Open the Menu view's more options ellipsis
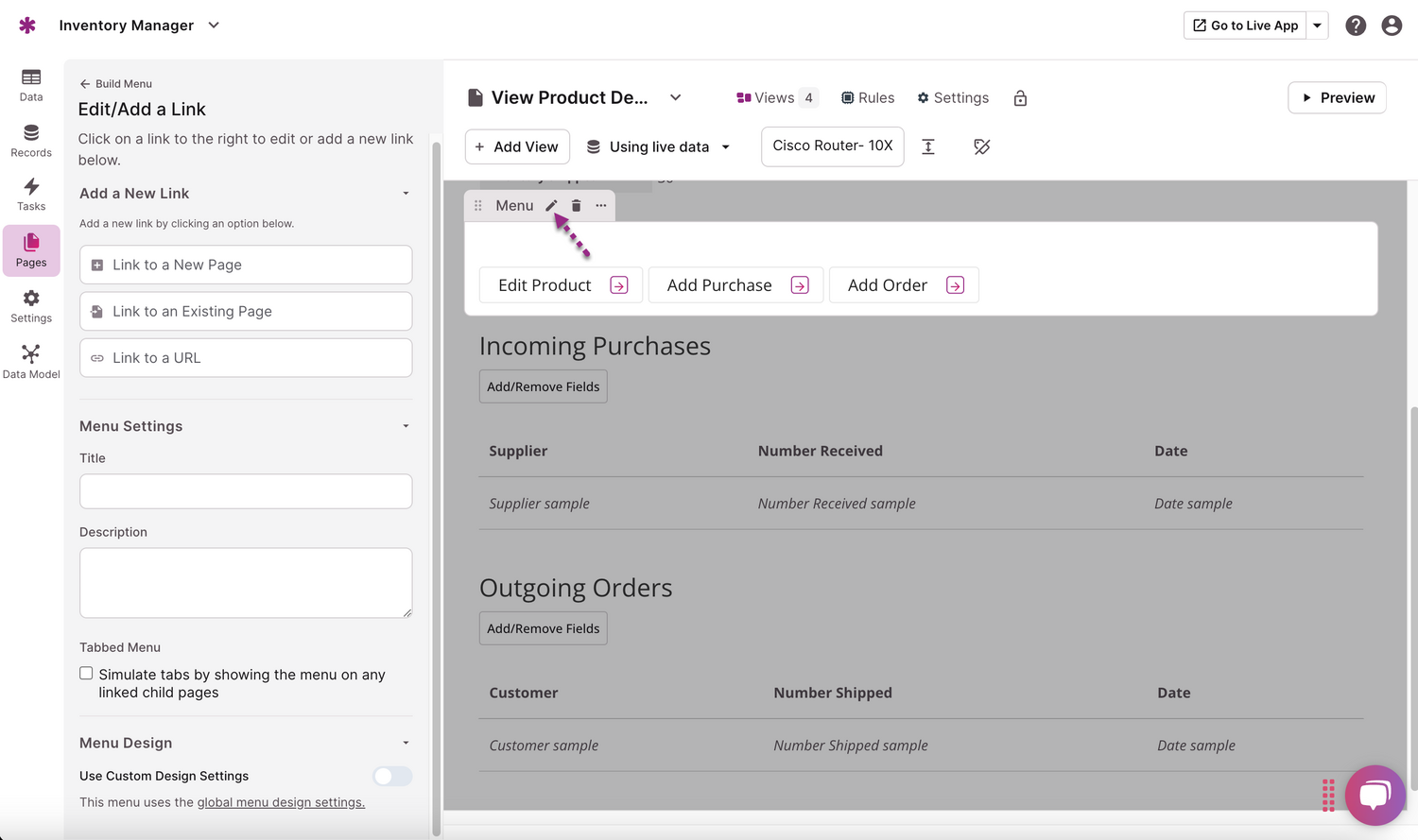The image size is (1418, 840). (x=601, y=206)
